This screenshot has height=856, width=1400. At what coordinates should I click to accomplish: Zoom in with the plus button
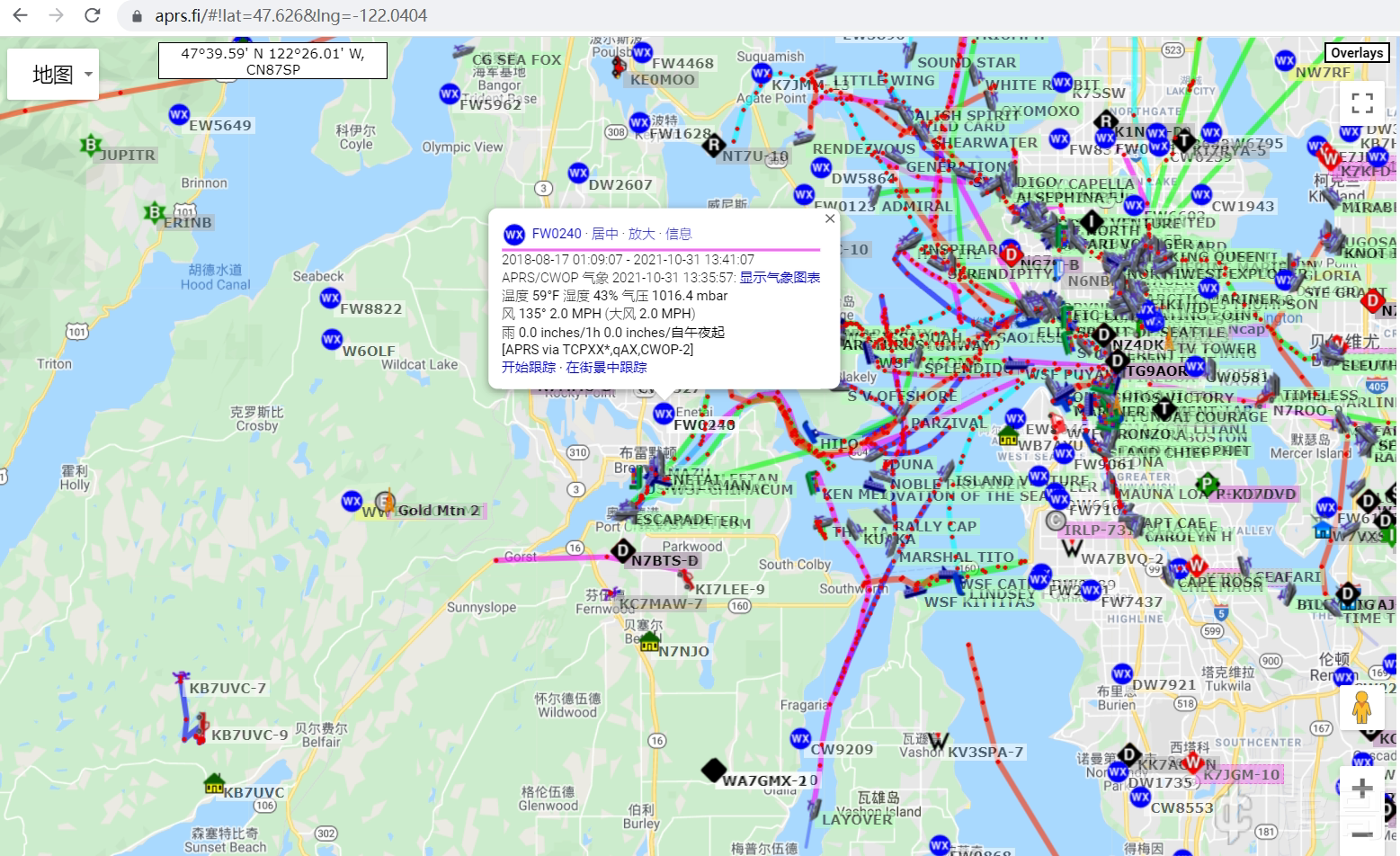[x=1361, y=789]
